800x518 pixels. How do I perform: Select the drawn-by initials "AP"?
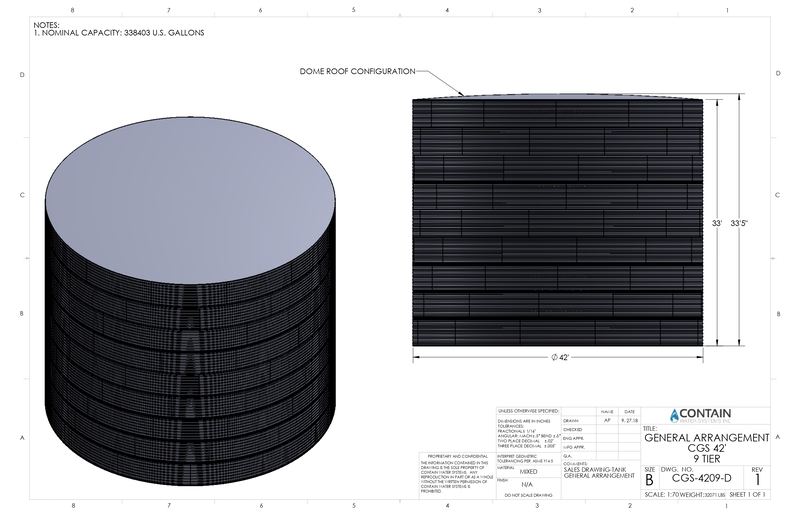tap(607, 421)
